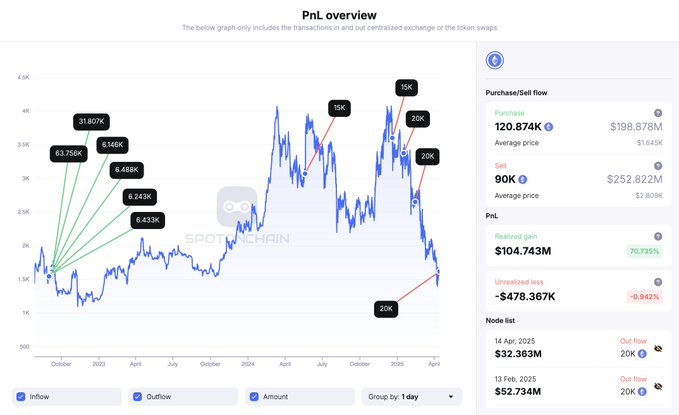679x415 pixels.
Task: Toggle the Amount checkbox
Action: pyautogui.click(x=255, y=396)
